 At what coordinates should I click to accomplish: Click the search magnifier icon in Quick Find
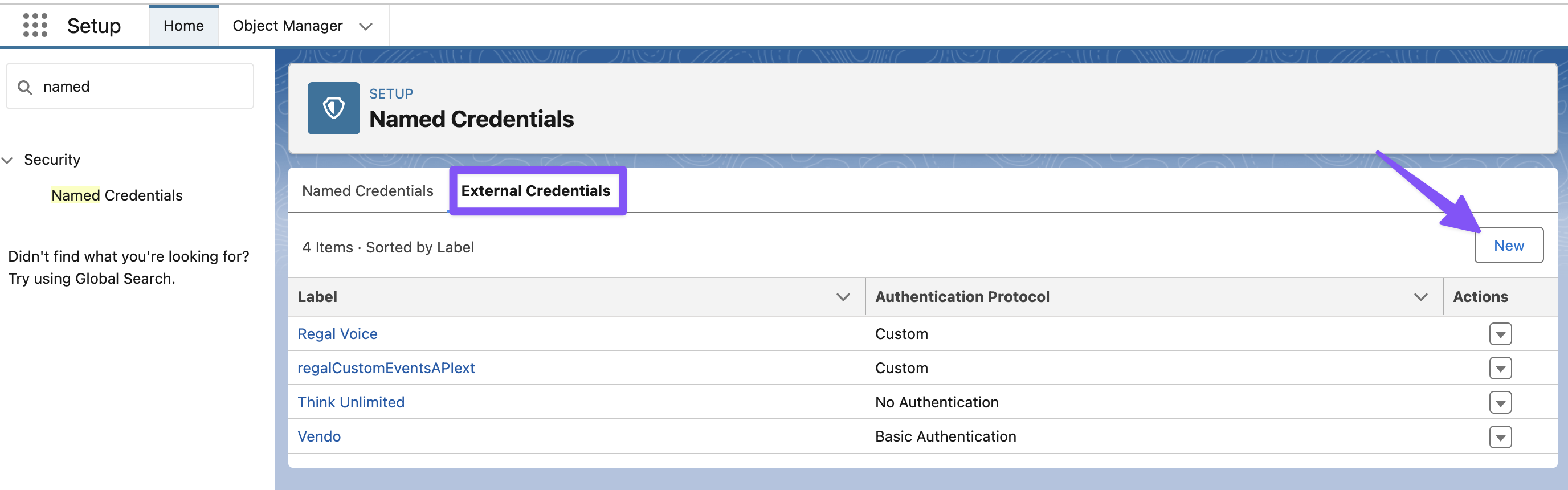[25, 87]
